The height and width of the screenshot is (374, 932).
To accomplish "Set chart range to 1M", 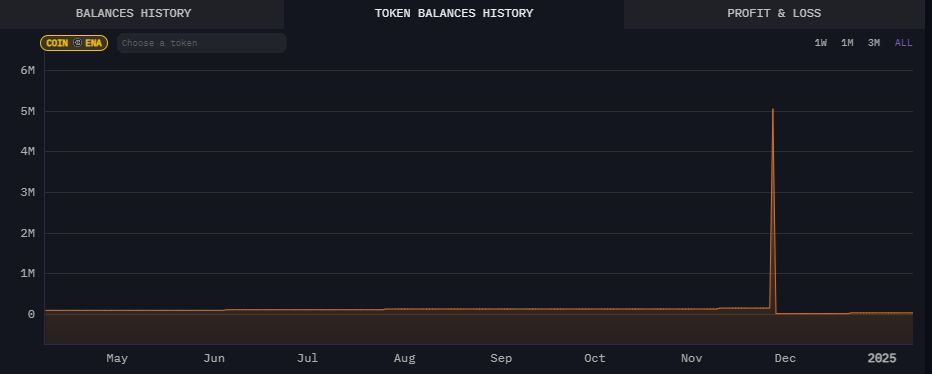I will (x=847, y=43).
